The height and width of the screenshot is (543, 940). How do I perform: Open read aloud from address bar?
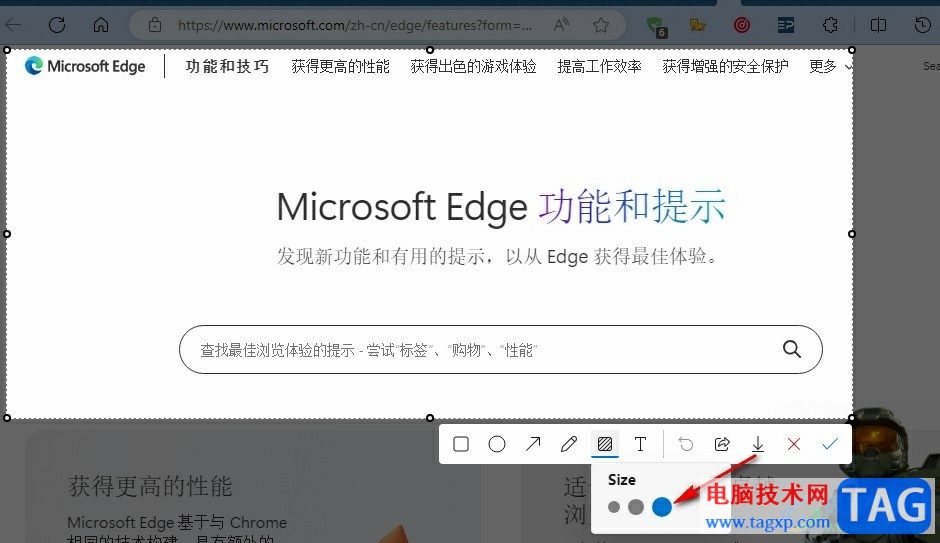[562, 25]
